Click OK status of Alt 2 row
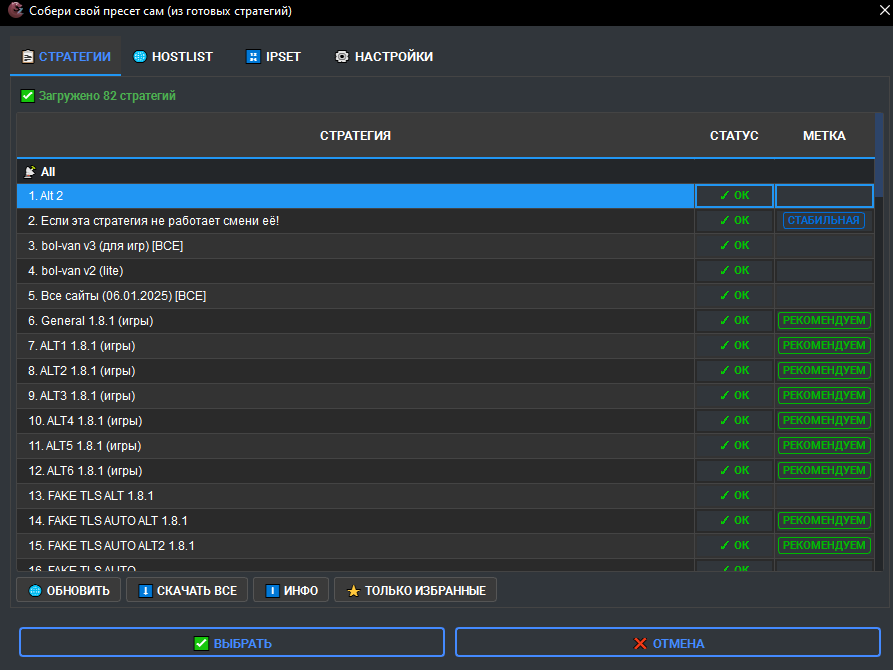The height and width of the screenshot is (670, 893). (734, 196)
